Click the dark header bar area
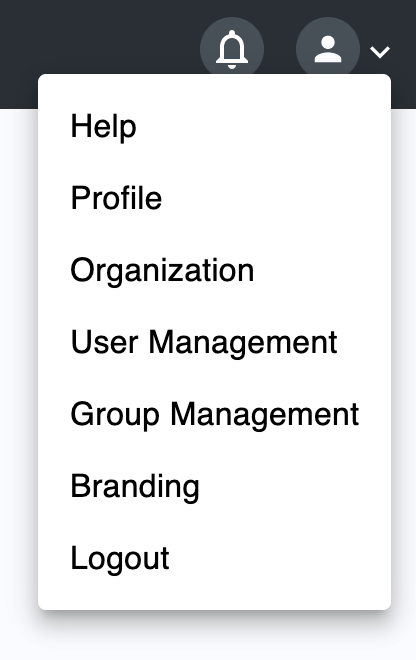This screenshot has width=416, height=660. (101, 36)
